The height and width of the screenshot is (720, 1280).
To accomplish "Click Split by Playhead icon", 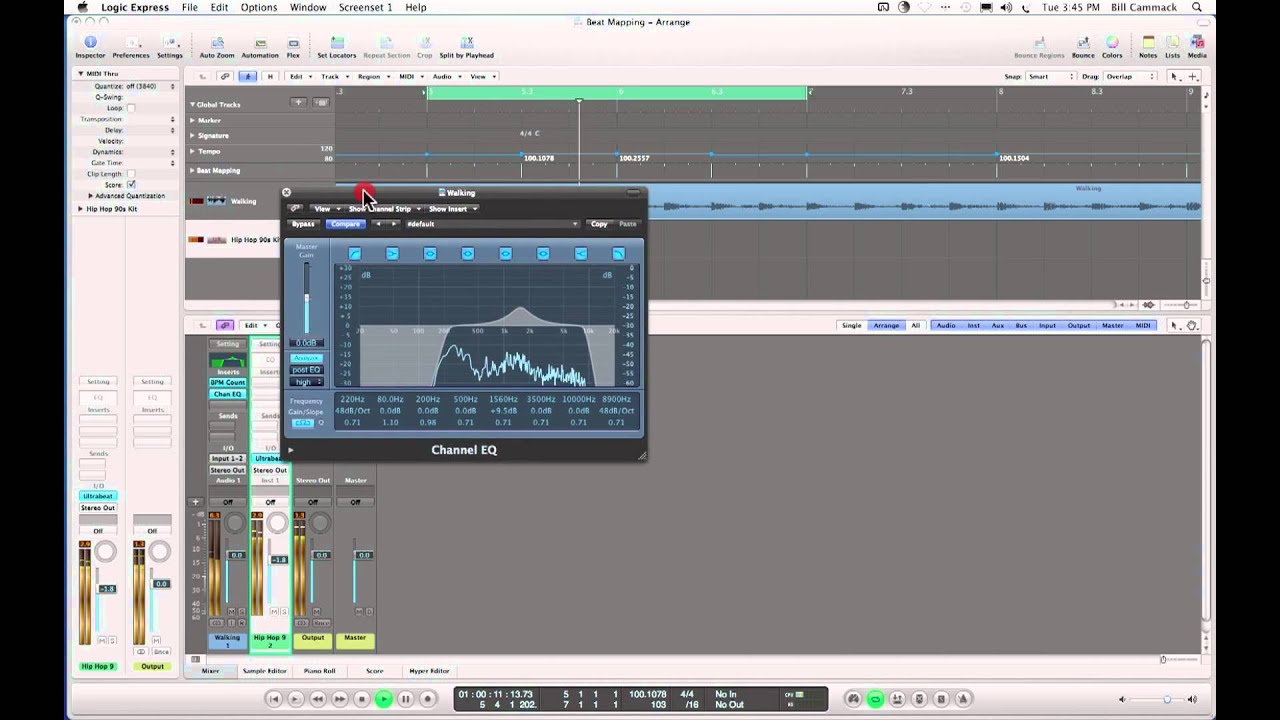I will point(466,46).
